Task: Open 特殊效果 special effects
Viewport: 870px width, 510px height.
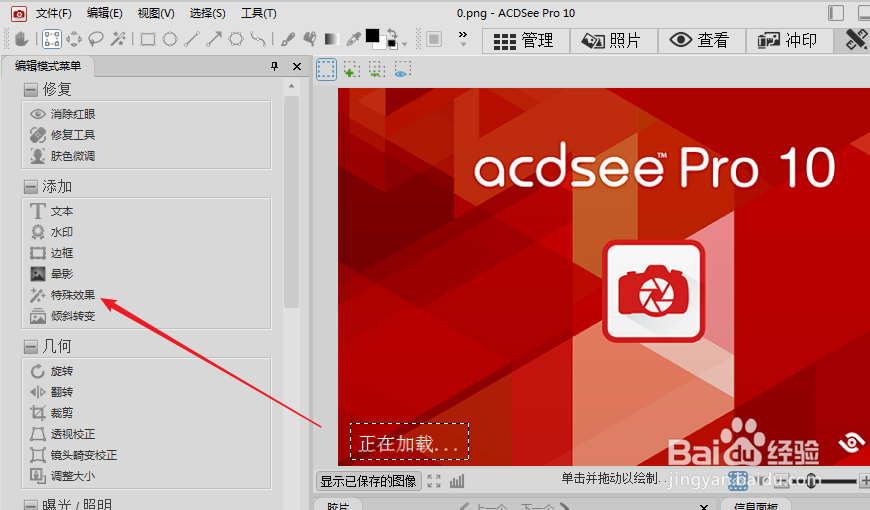Action: (x=63, y=295)
